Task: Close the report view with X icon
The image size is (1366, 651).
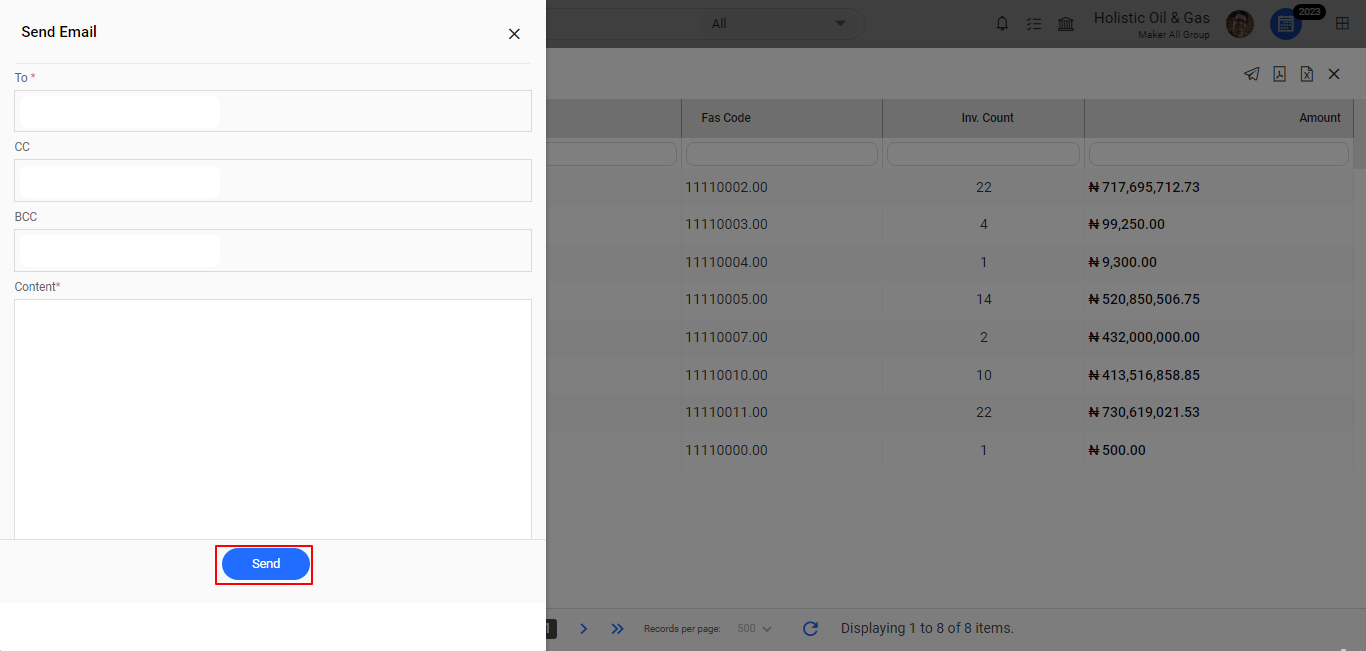Action: coord(1334,74)
